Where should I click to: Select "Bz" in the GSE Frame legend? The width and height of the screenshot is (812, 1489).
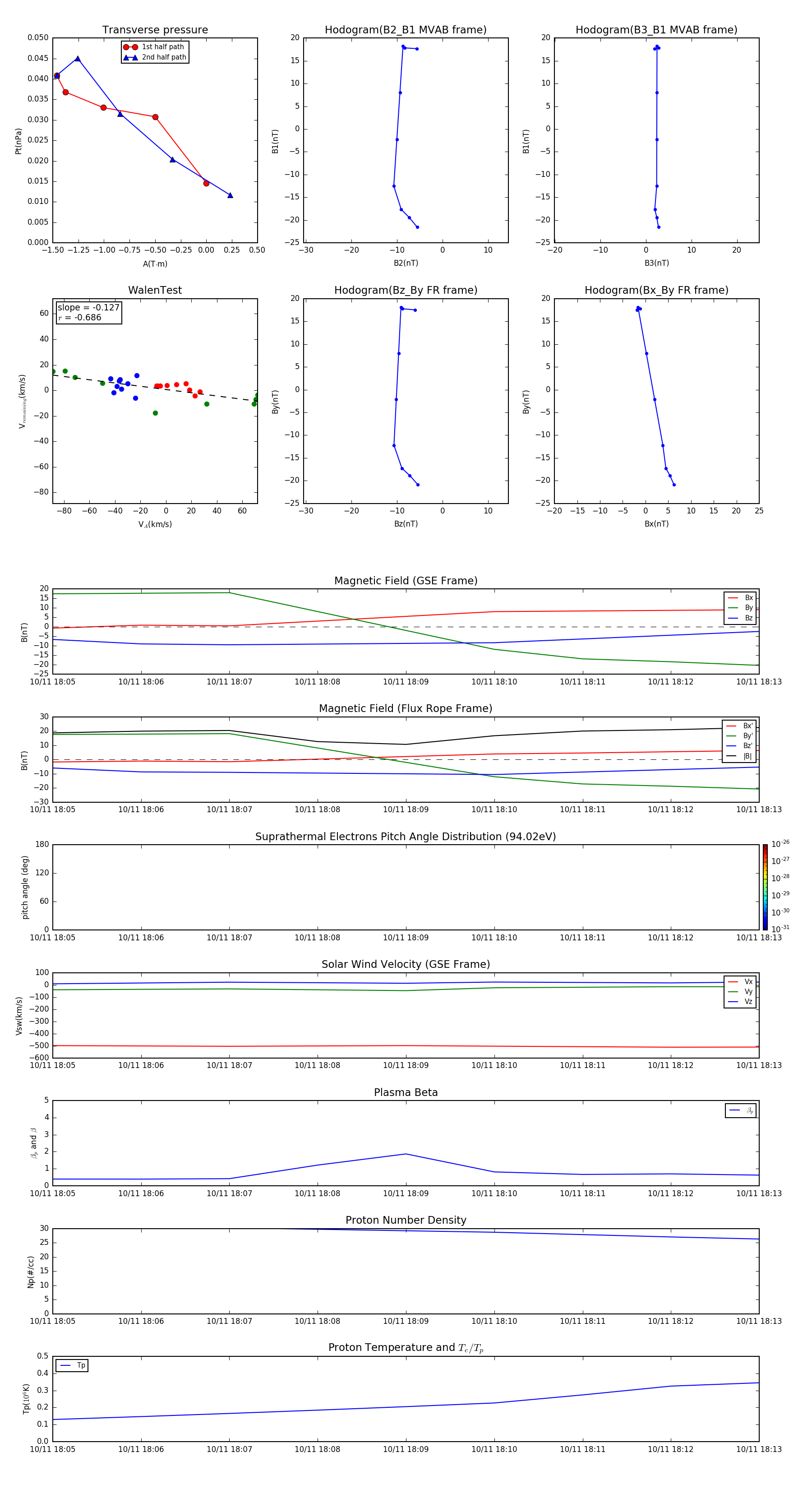[x=740, y=619]
